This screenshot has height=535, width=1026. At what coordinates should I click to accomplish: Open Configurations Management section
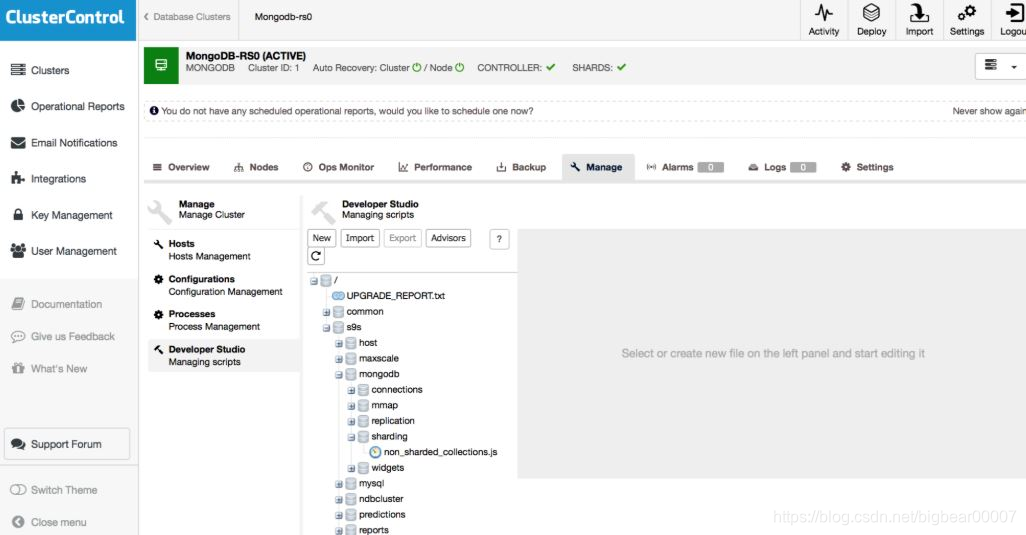224,285
